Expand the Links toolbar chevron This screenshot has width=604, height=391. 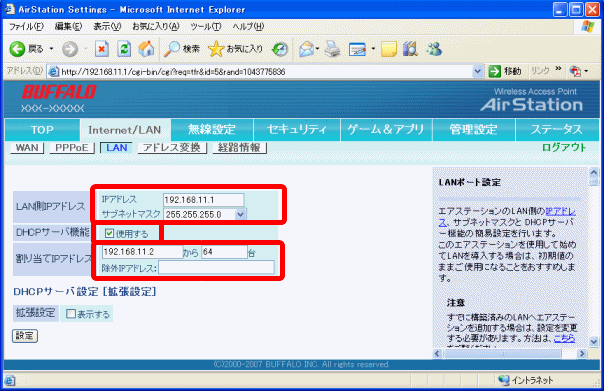click(558, 69)
